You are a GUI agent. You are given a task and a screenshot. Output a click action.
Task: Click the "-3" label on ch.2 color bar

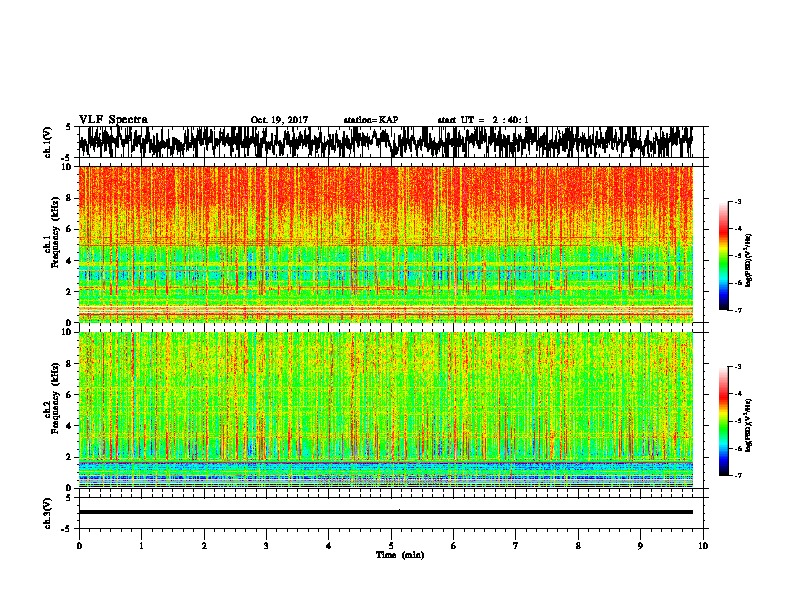click(737, 367)
